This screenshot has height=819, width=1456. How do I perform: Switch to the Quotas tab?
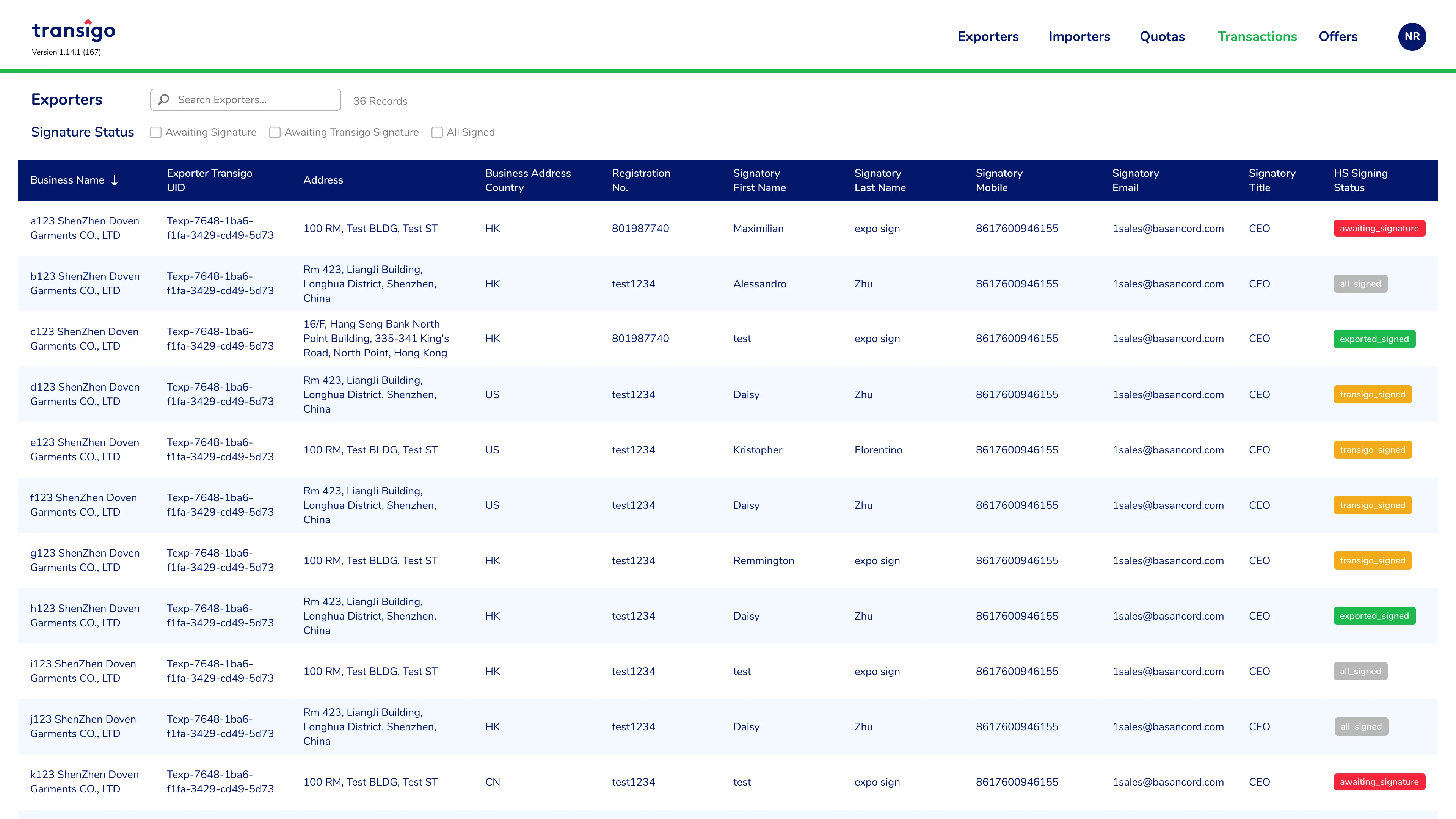pos(1162,37)
